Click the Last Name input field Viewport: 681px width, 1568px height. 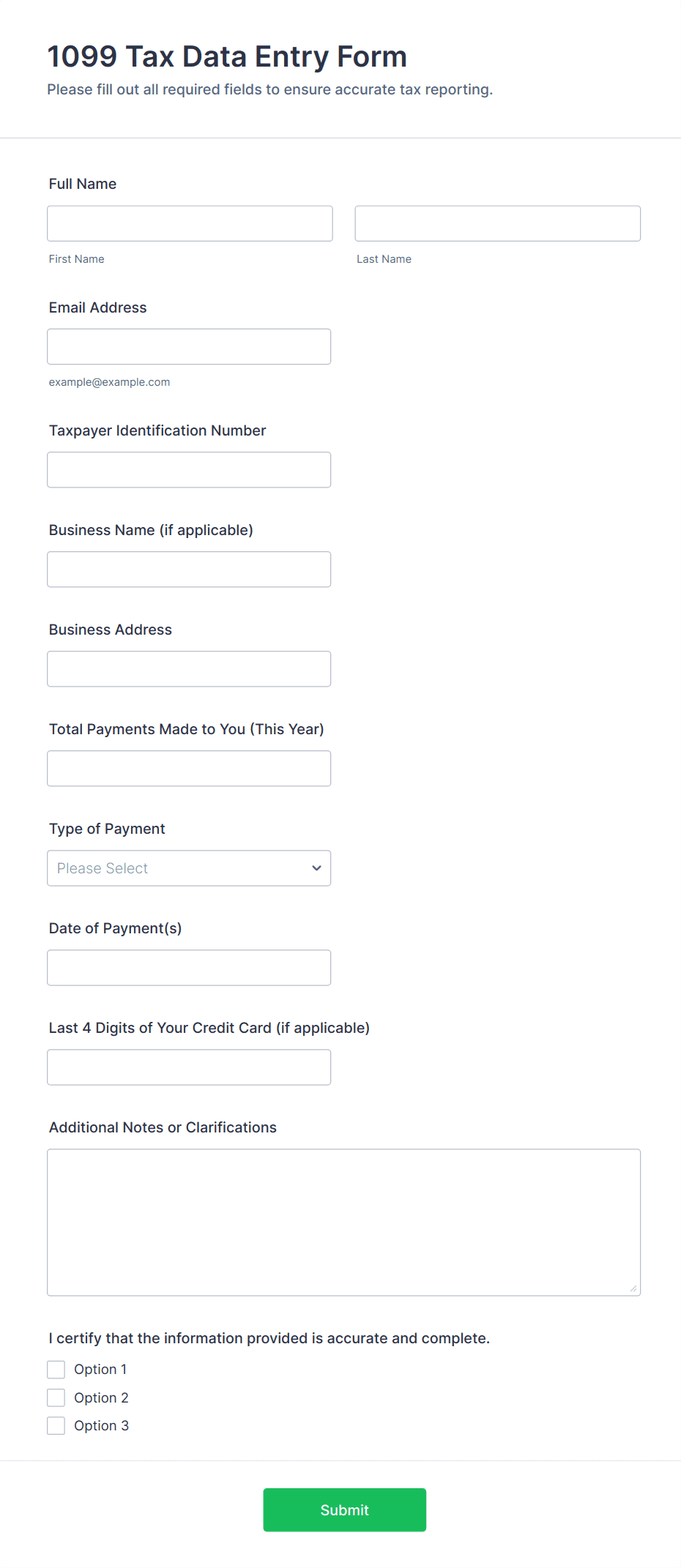[497, 223]
